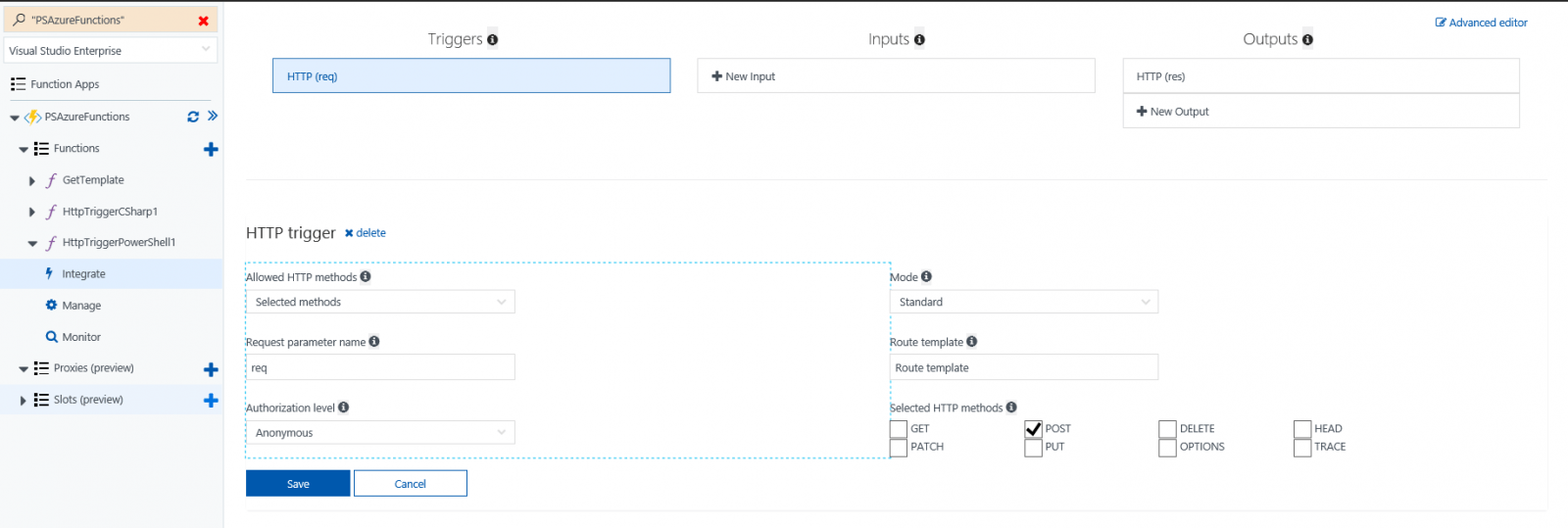Enable the GET method checkbox
This screenshot has height=528, width=1568.
pos(899,429)
